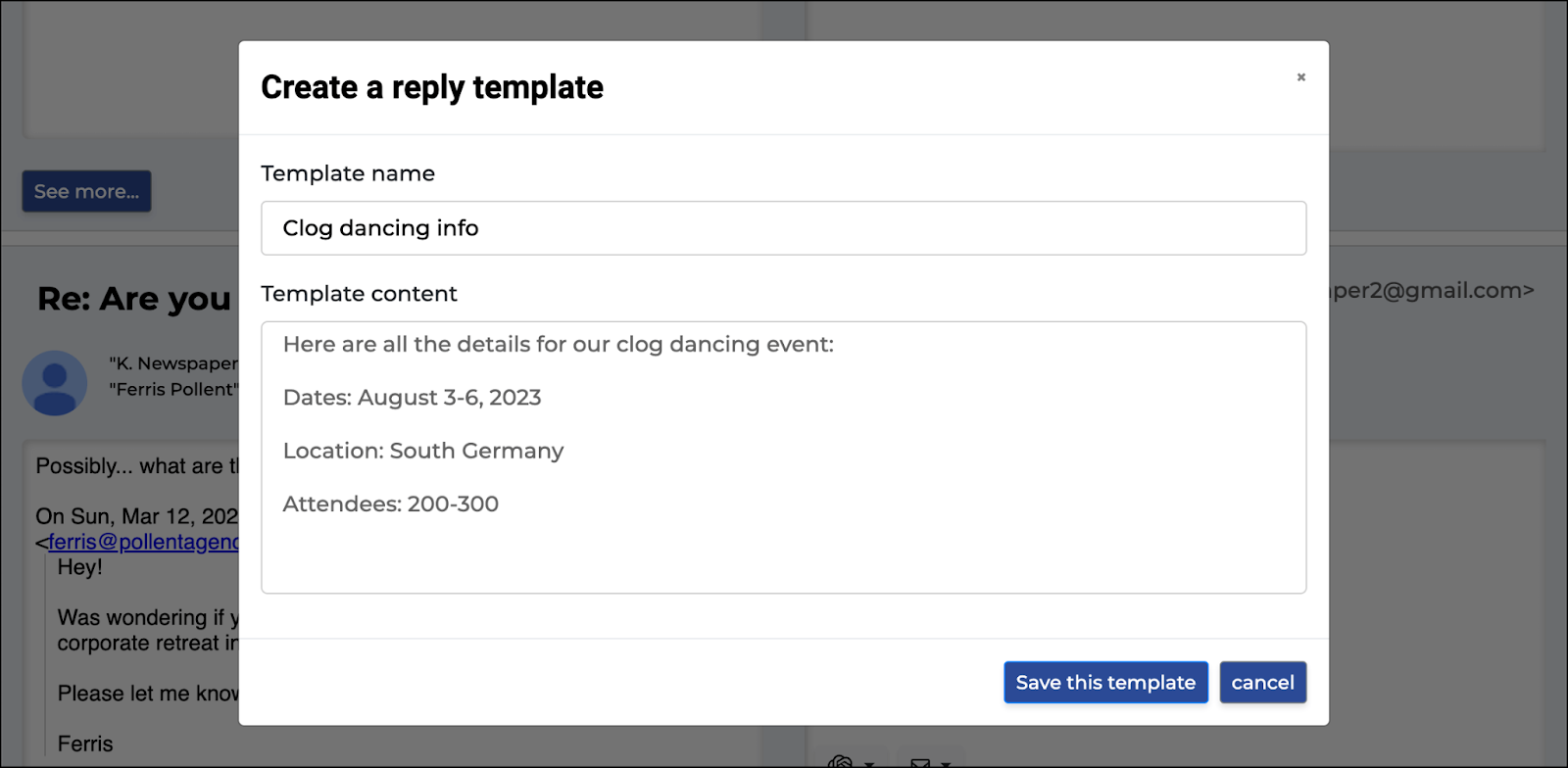1568x768 pixels.
Task: Cancel template creation
Action: (1262, 683)
